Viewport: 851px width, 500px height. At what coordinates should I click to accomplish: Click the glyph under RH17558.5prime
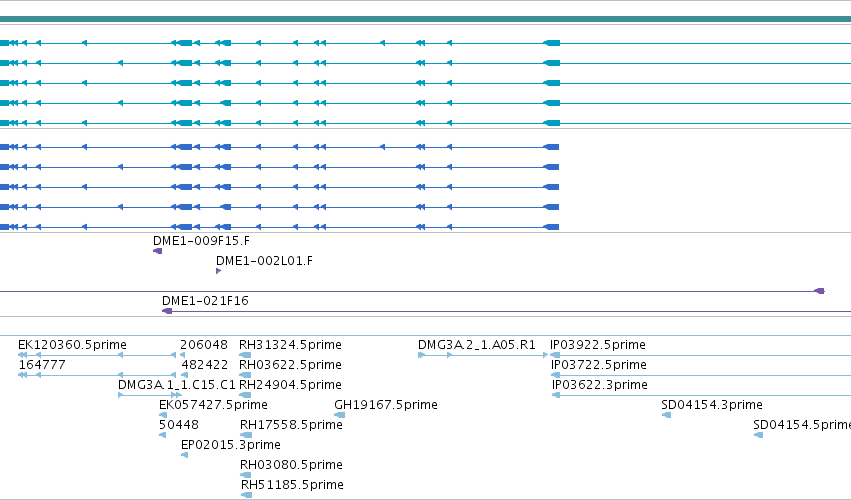(x=246, y=435)
